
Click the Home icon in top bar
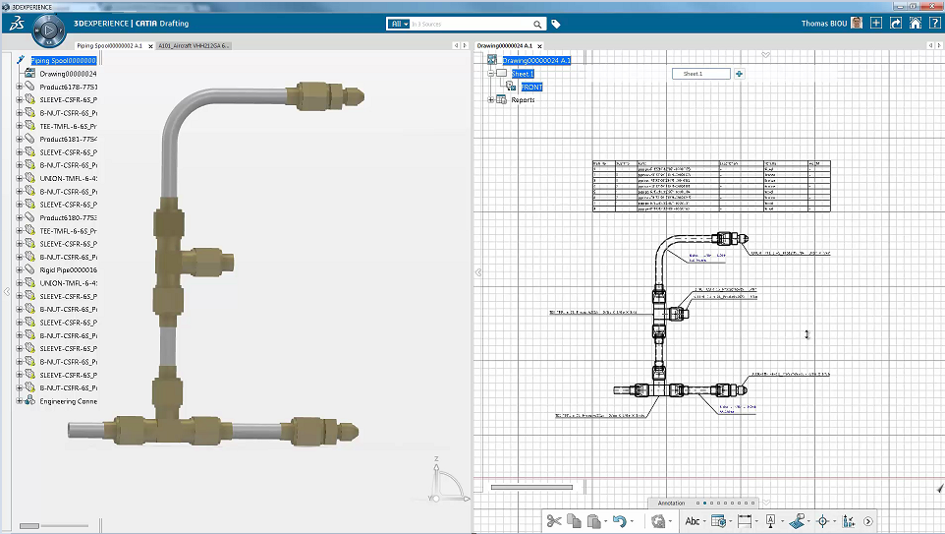click(915, 23)
